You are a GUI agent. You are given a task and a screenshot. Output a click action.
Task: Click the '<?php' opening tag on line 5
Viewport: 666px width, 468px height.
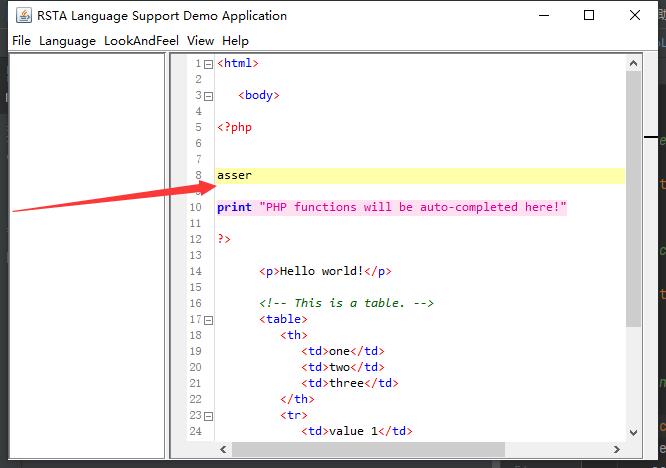[234, 127]
